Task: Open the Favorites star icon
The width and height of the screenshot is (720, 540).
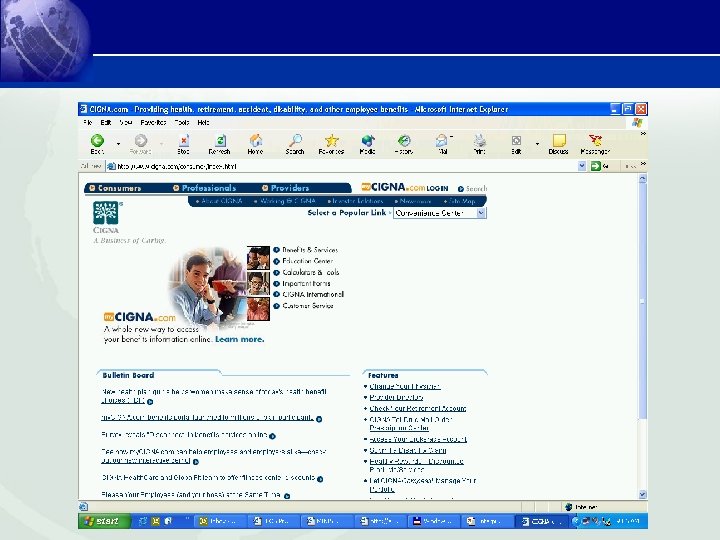Action: tap(332, 144)
